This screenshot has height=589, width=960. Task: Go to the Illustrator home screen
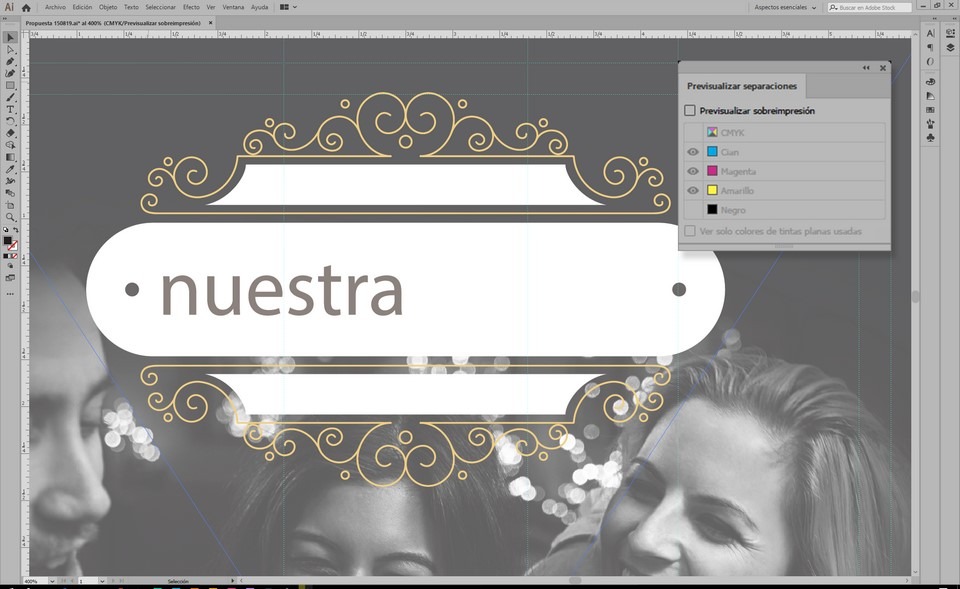click(x=26, y=7)
